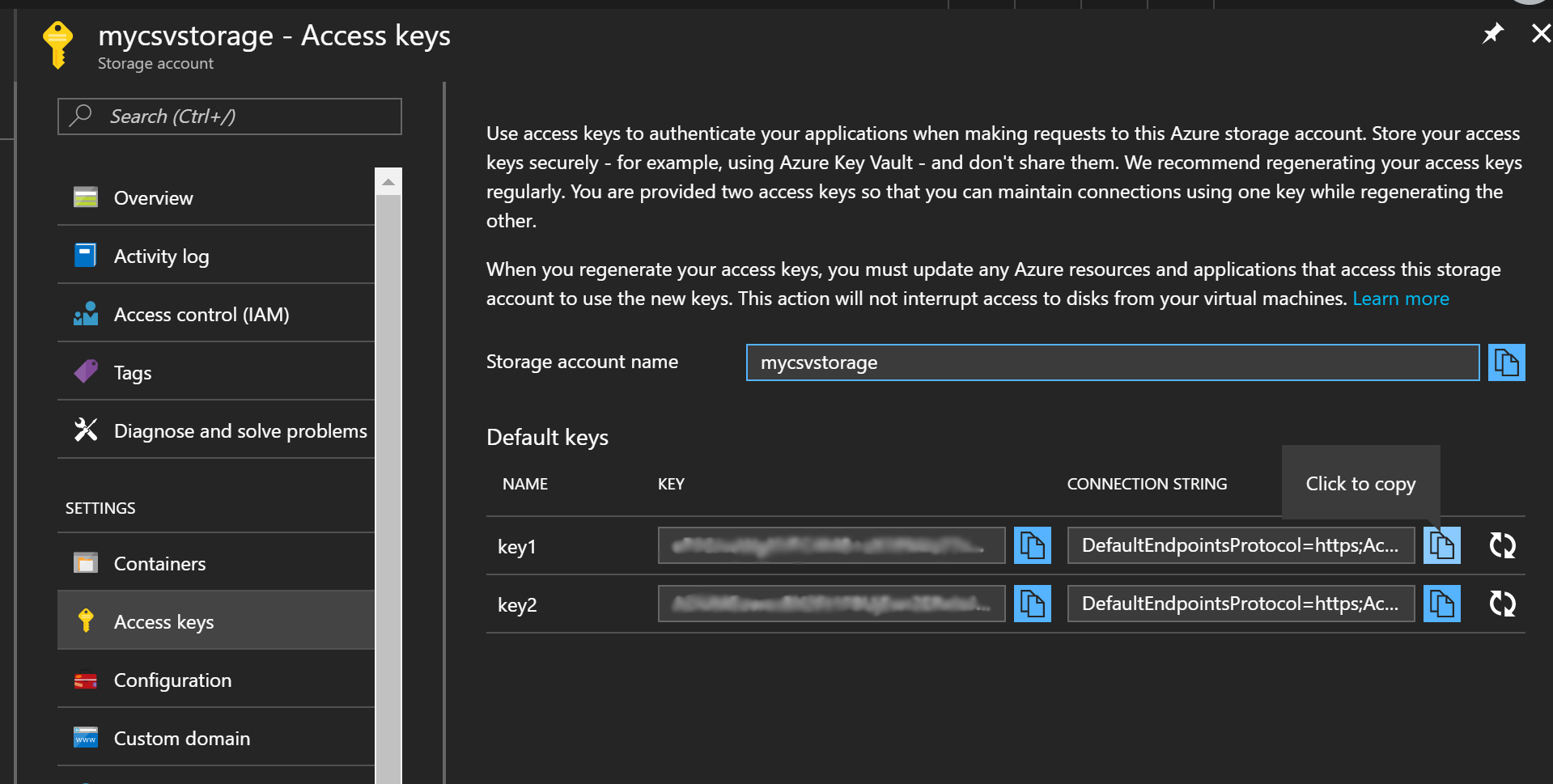Click the large key icon in header
The height and width of the screenshot is (784, 1553).
point(57,45)
